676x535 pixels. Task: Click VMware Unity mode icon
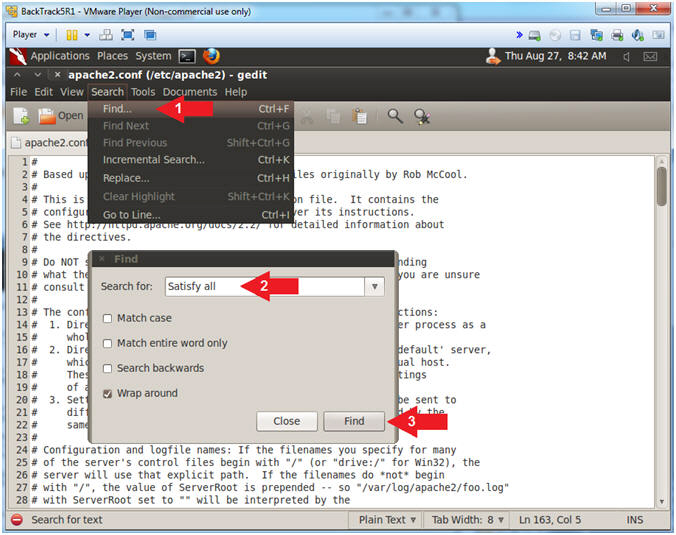(150, 35)
